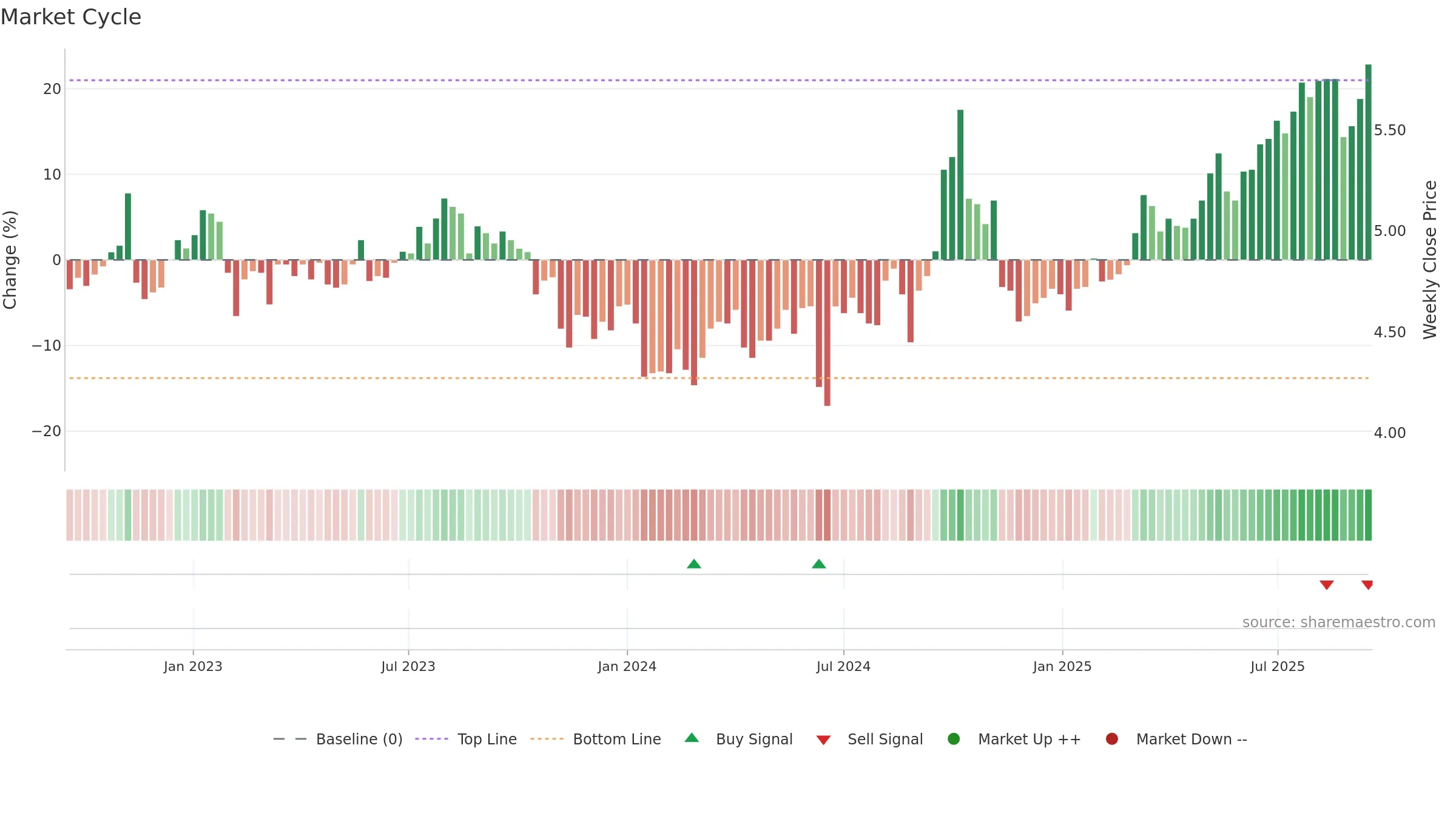1456x819 pixels.
Task: Select the first buy signal marker in early 2024
Action: pos(694,564)
